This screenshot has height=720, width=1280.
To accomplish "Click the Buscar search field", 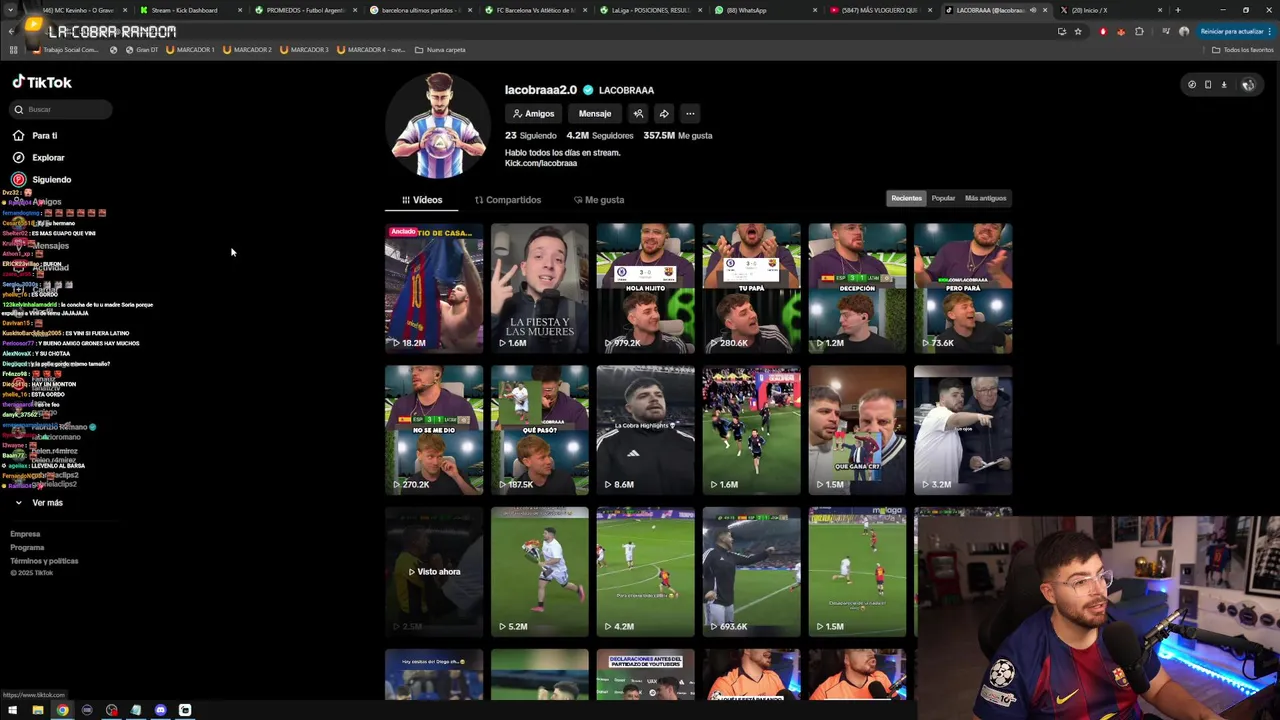I will [62, 109].
